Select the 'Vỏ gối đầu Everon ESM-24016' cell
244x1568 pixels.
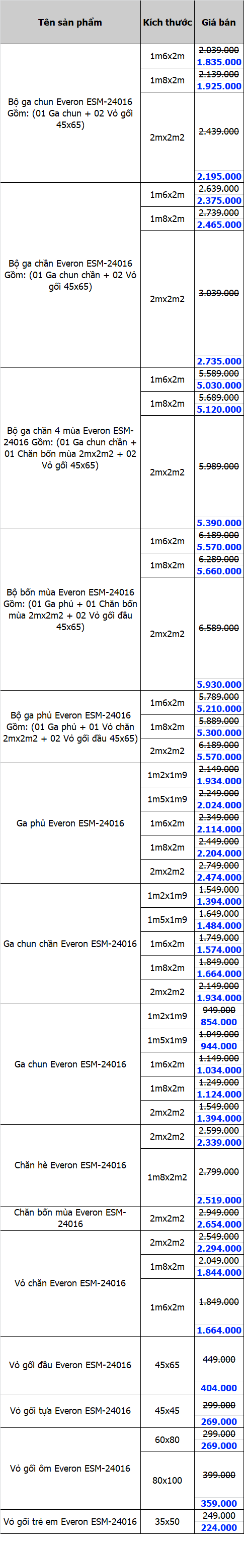click(x=70, y=1365)
